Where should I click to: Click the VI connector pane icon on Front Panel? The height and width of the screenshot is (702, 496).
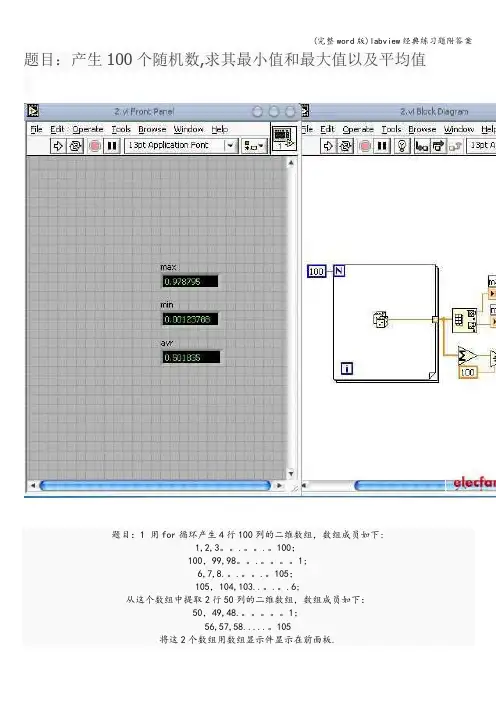tap(284, 138)
